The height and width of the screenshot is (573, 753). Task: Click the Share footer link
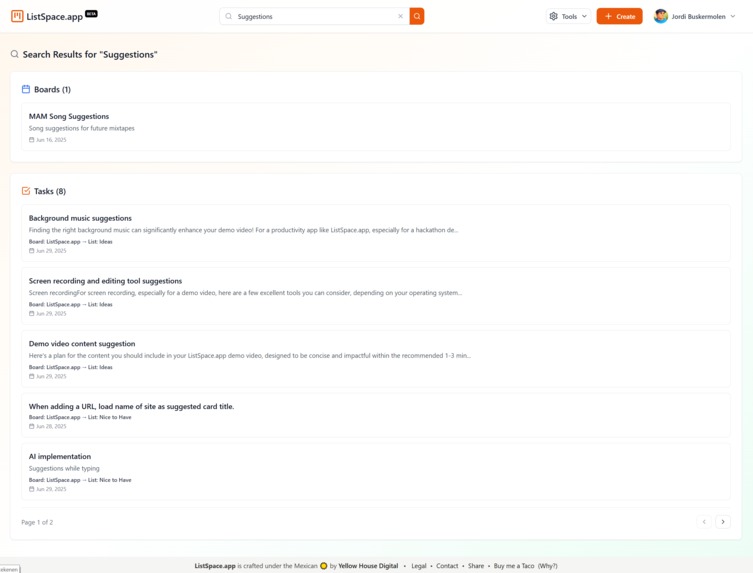tap(476, 566)
